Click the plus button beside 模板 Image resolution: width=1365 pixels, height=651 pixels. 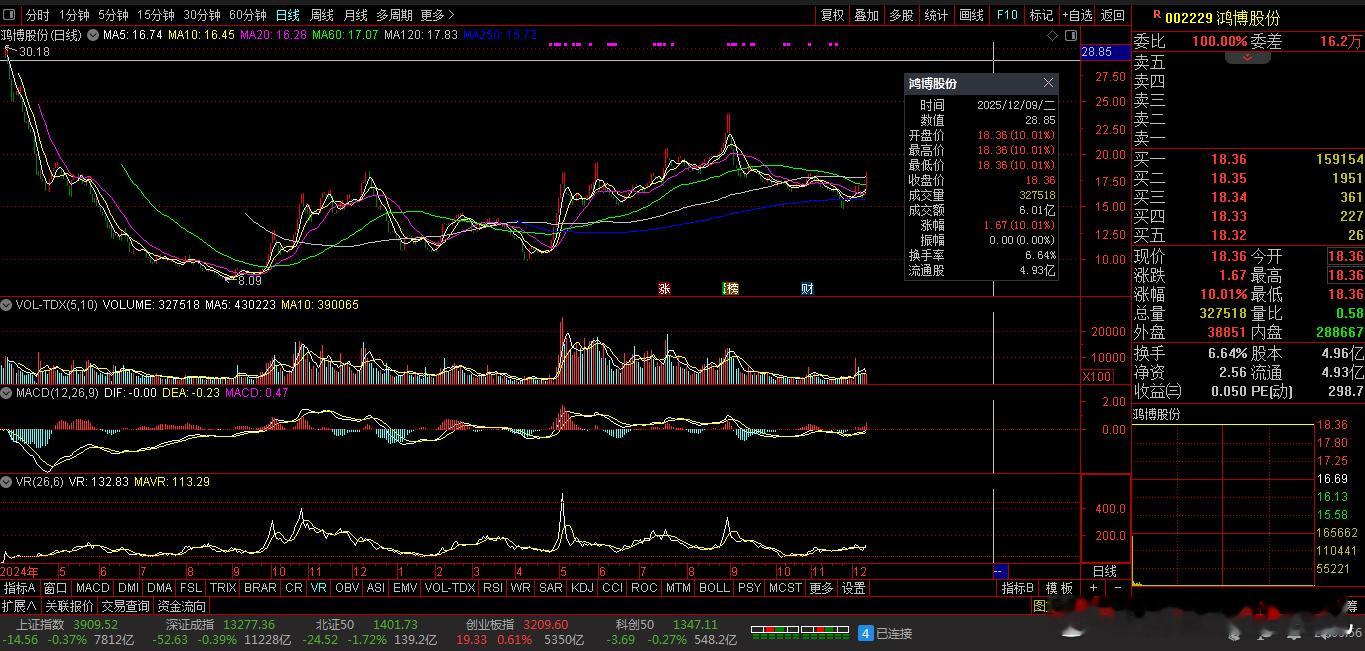[x=1093, y=588]
